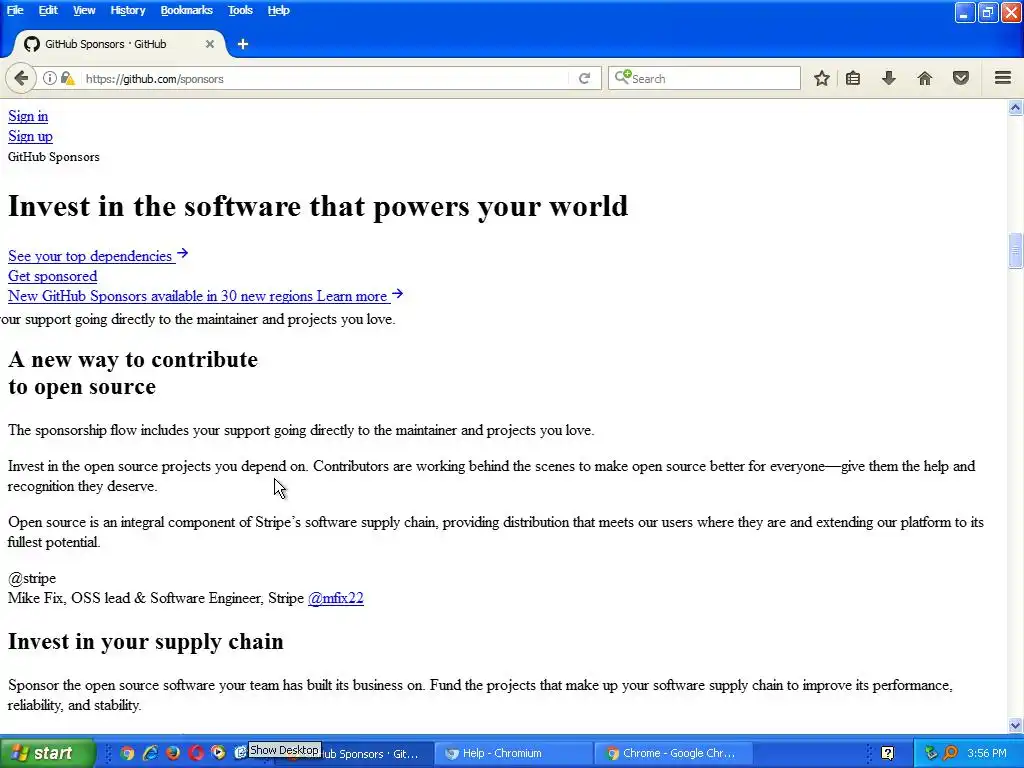Open See your top dependencies link
The width and height of the screenshot is (1024, 768).
[98, 255]
